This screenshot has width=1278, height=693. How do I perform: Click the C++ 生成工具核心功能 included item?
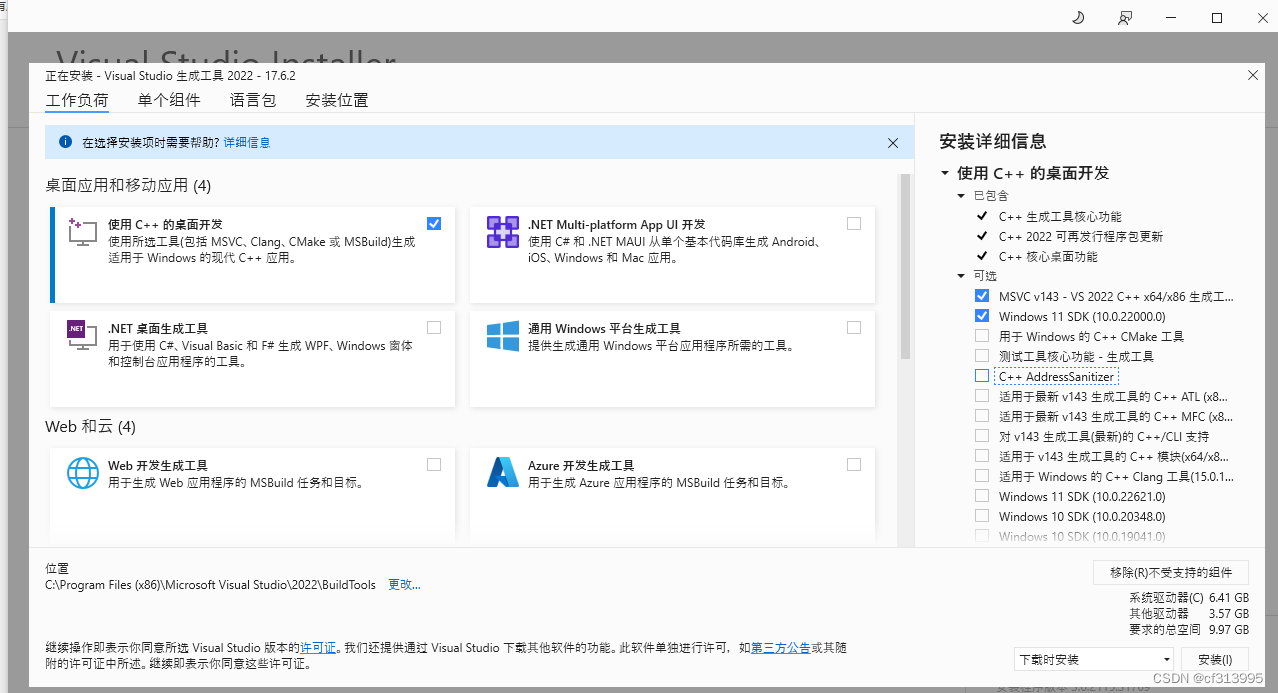[x=1060, y=216]
